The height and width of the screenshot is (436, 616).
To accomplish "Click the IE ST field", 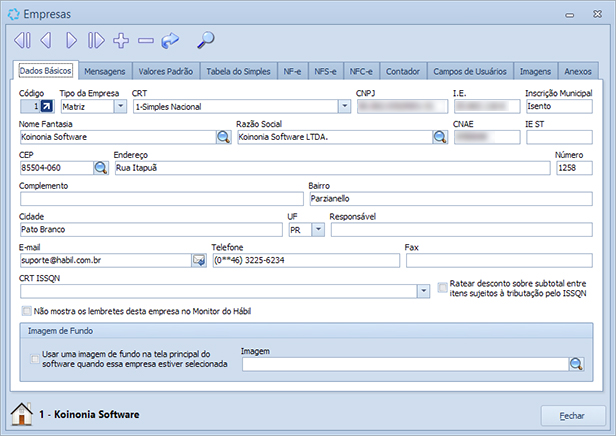I will click(559, 137).
